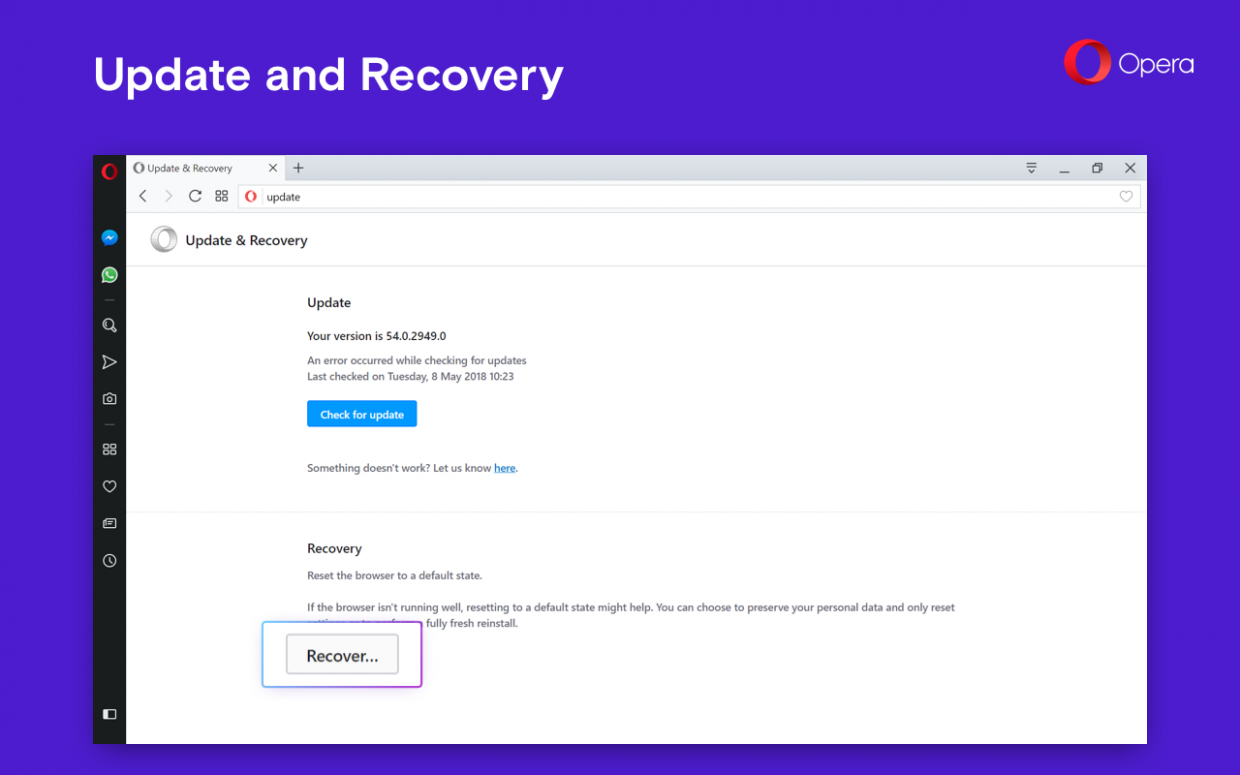Open My Flow using the paper plane icon
This screenshot has width=1240, height=775.
tap(109, 361)
